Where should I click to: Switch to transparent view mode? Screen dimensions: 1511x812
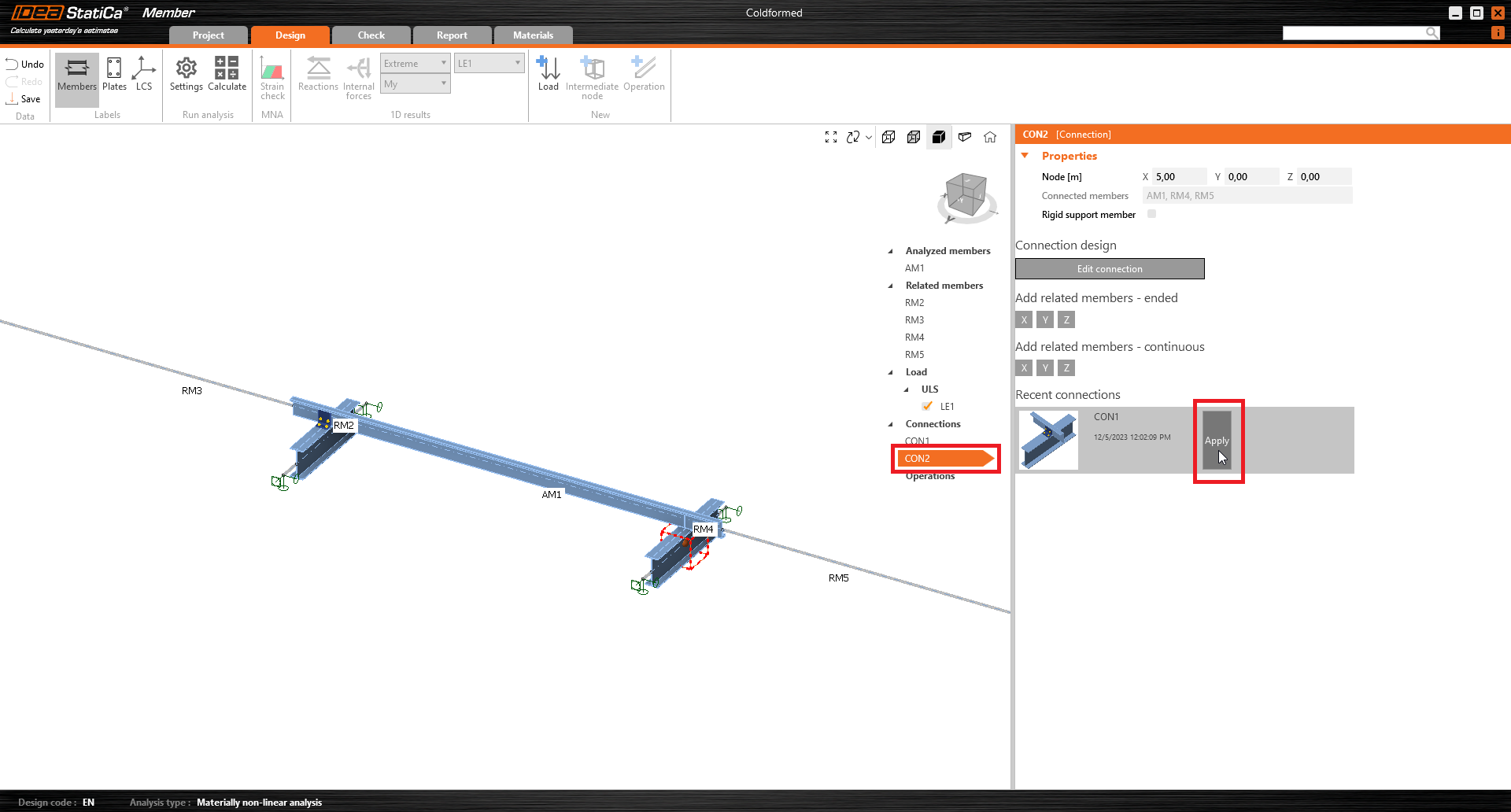point(914,138)
